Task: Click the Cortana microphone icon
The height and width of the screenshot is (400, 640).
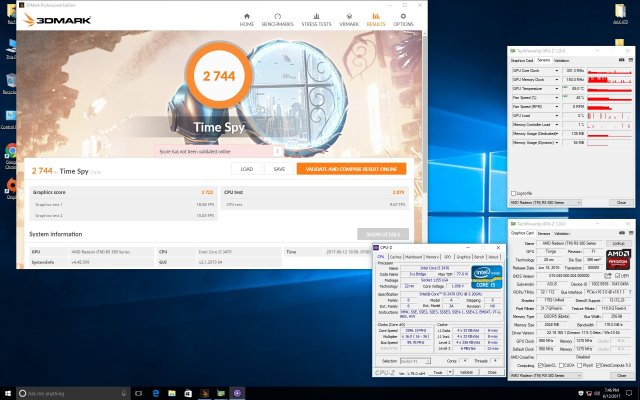Action: click(124, 393)
